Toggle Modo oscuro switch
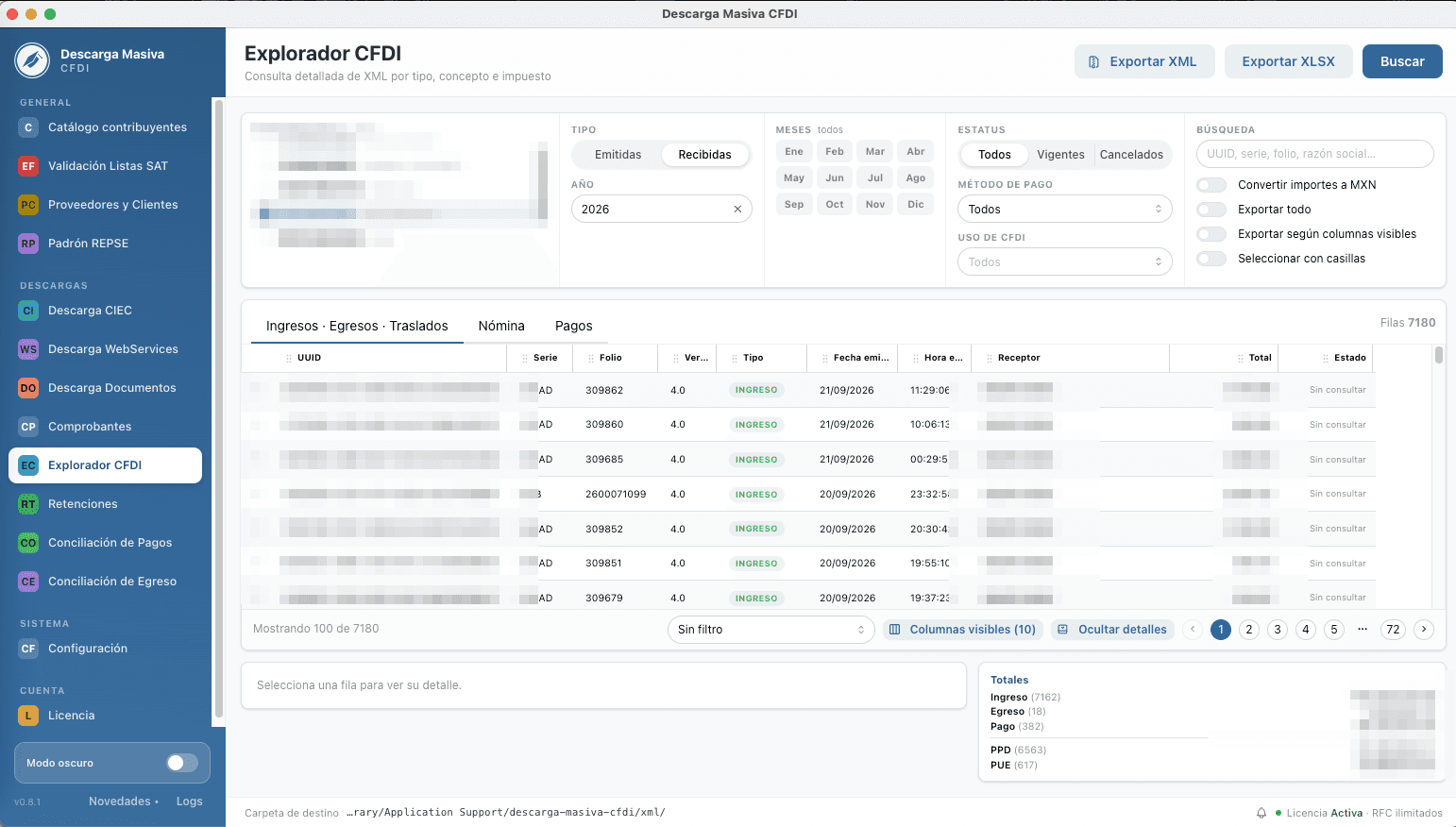1456x827 pixels. (182, 763)
